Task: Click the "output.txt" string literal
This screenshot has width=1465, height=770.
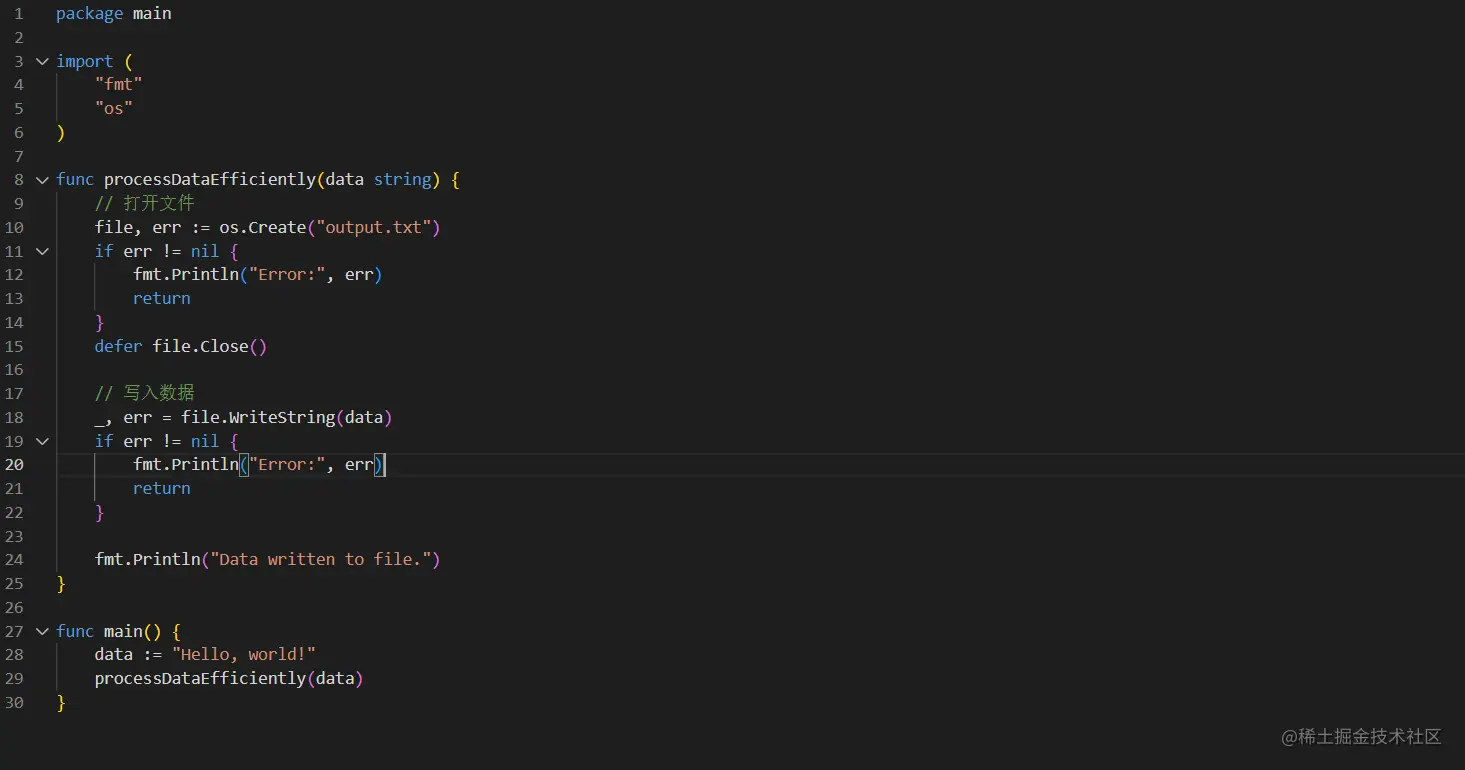Action: tap(373, 227)
